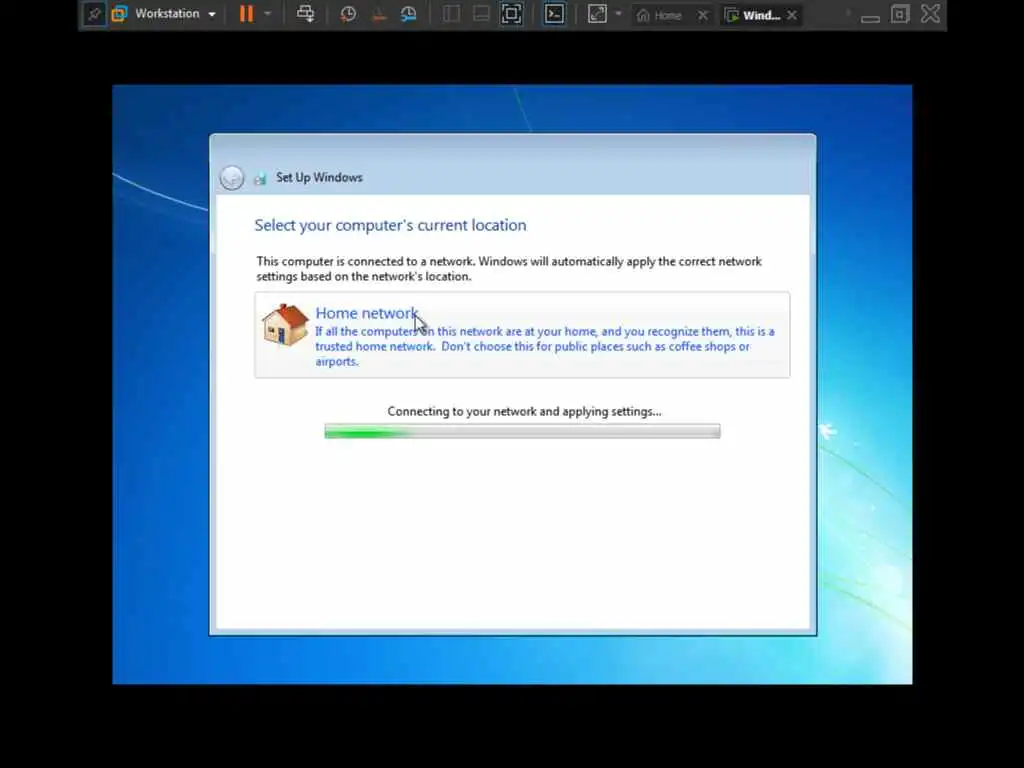Open the console view icon
Image resolution: width=1024 pixels, height=768 pixels.
(x=554, y=14)
